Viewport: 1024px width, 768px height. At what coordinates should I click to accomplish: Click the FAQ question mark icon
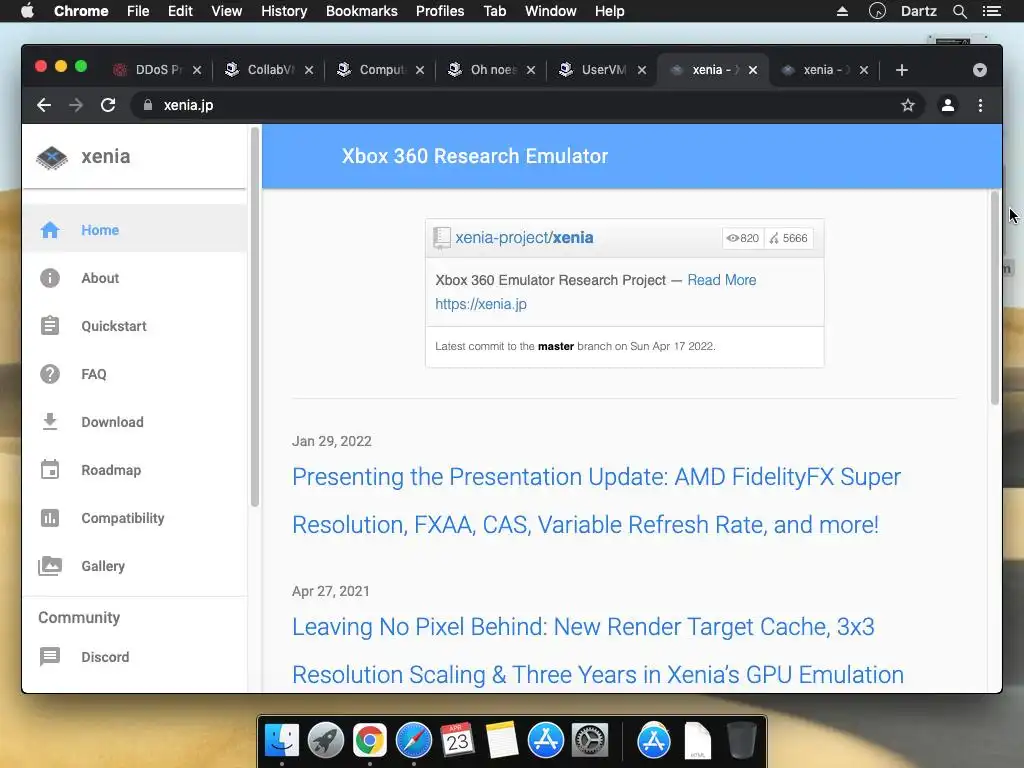50,374
